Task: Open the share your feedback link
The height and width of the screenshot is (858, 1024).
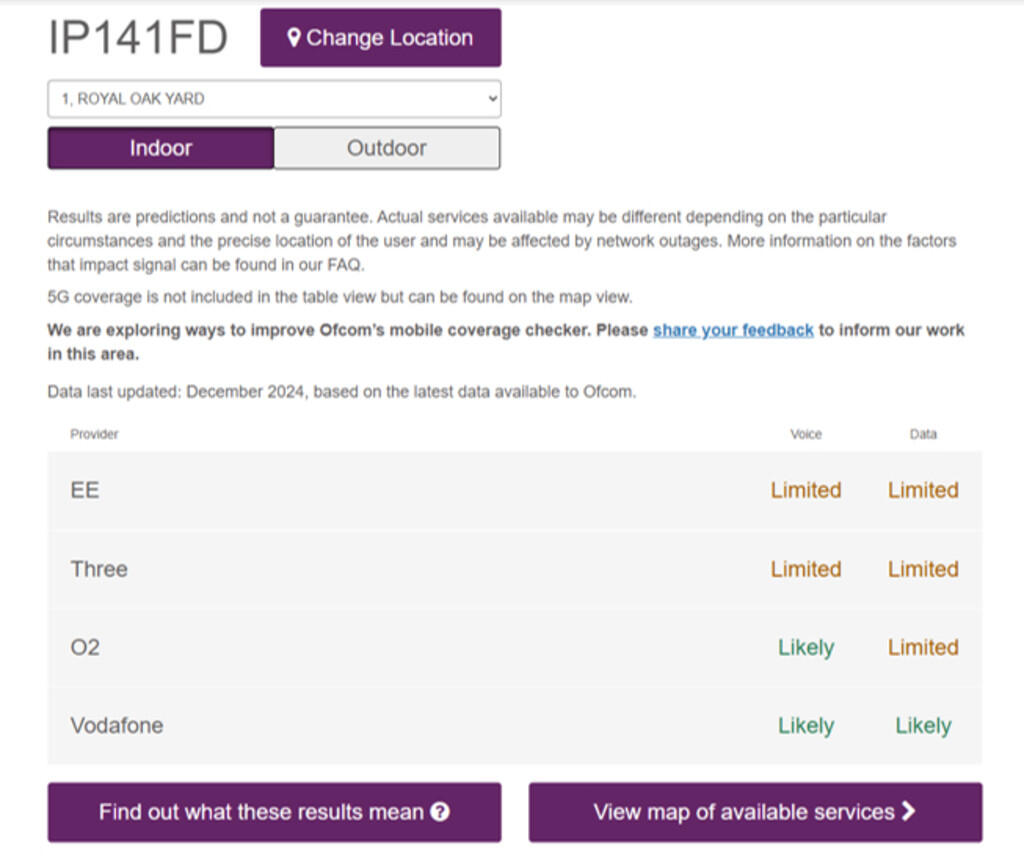Action: [x=733, y=330]
